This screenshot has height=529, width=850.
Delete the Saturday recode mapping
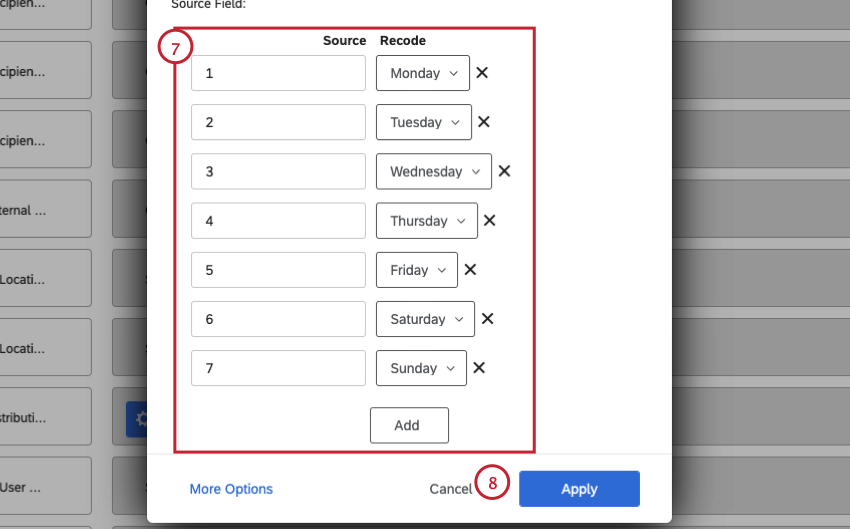488,319
